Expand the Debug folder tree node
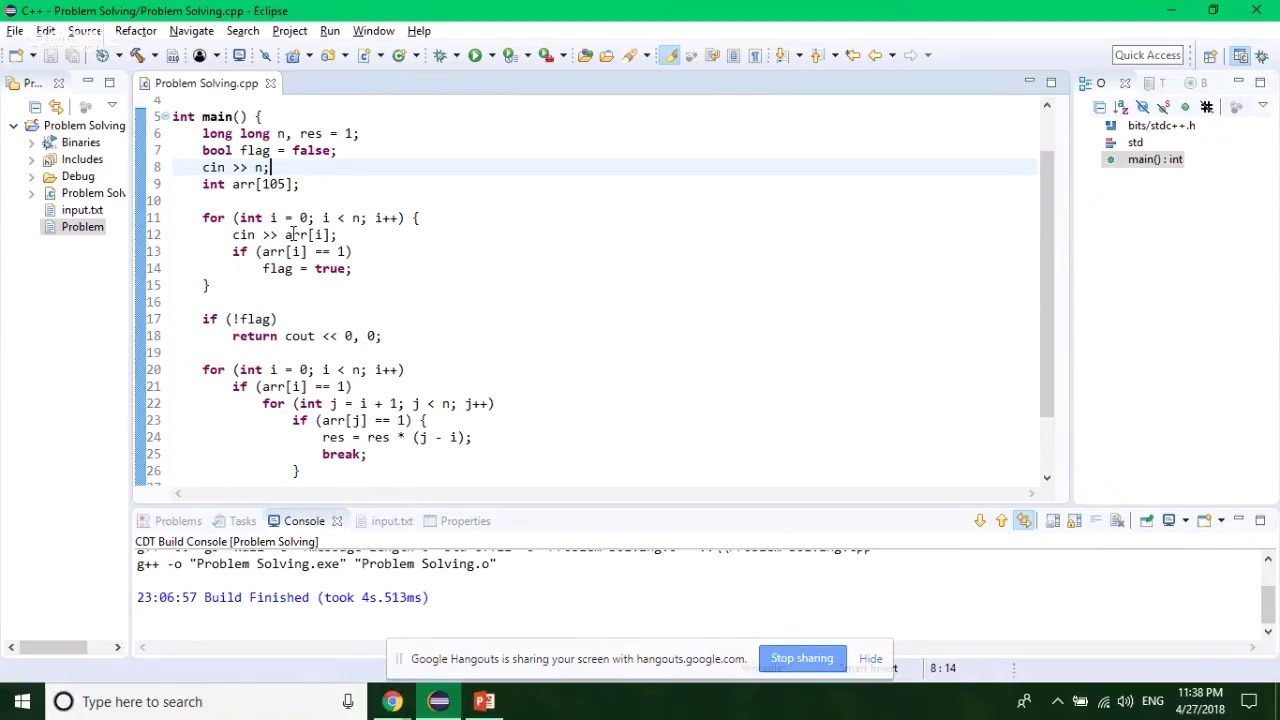 [x=31, y=177]
